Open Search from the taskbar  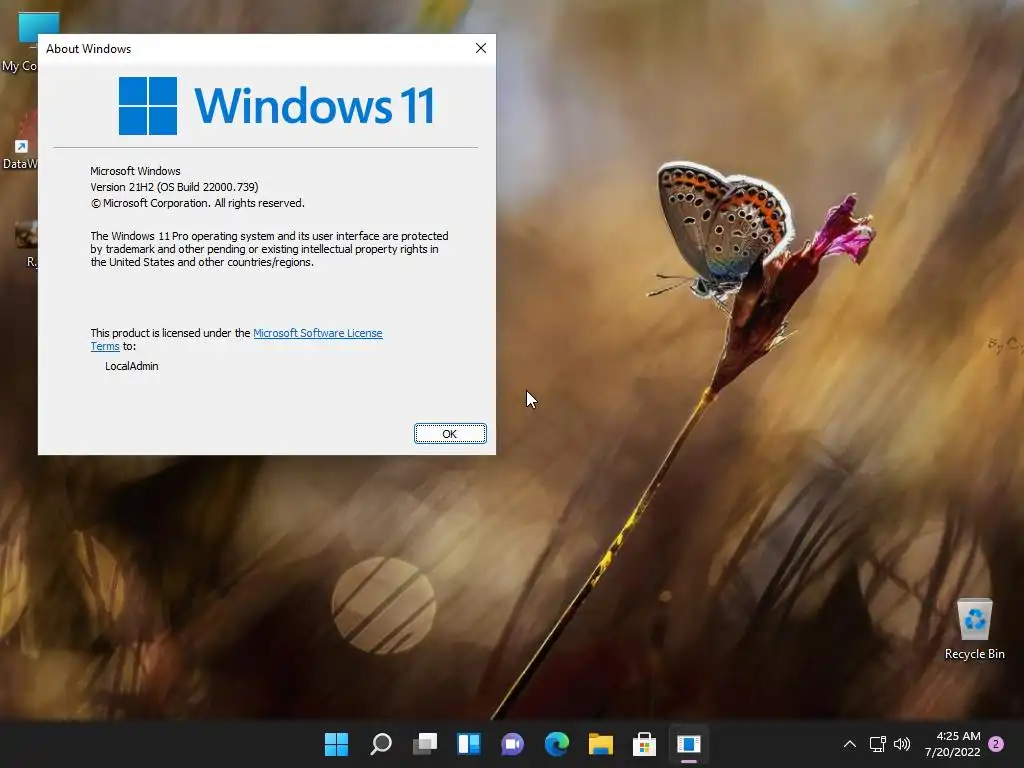point(381,744)
